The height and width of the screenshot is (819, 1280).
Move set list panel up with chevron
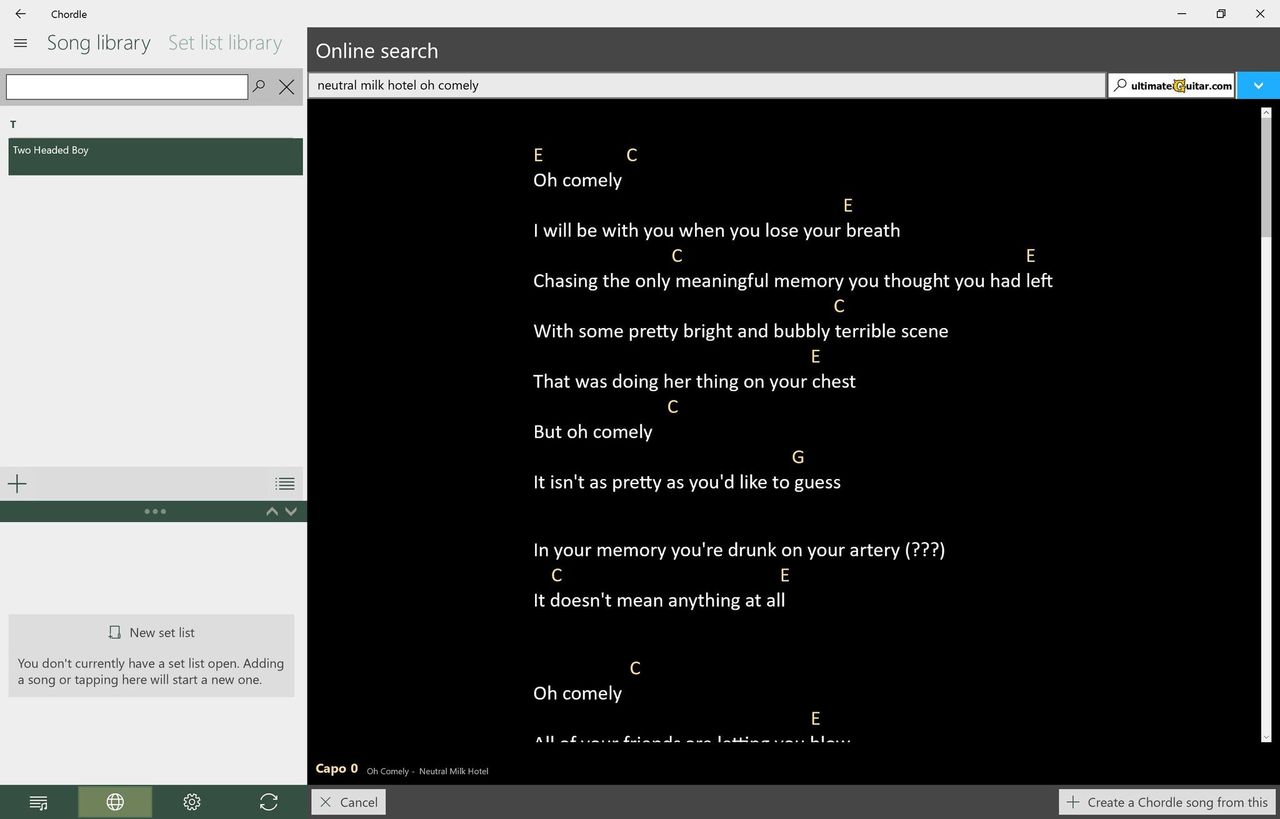pyautogui.click(x=272, y=511)
